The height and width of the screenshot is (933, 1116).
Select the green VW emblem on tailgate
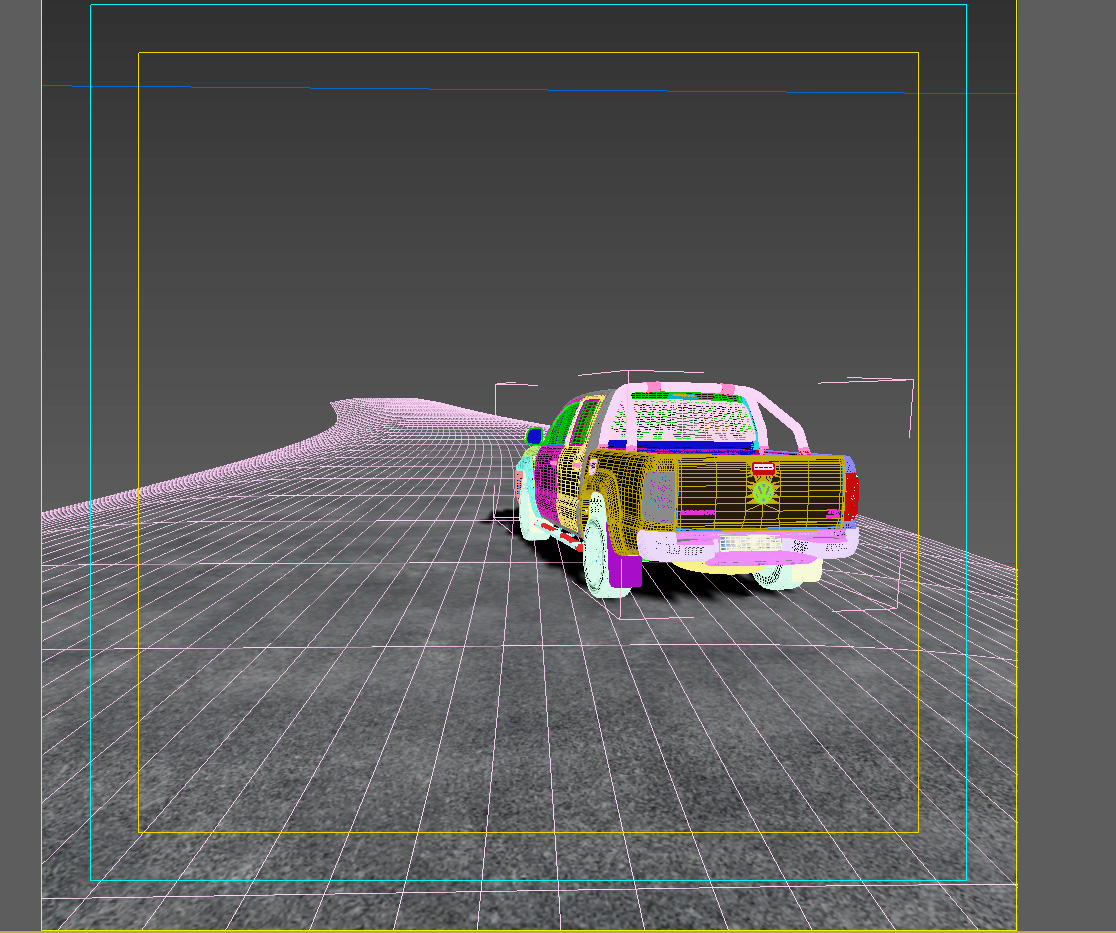tap(763, 492)
